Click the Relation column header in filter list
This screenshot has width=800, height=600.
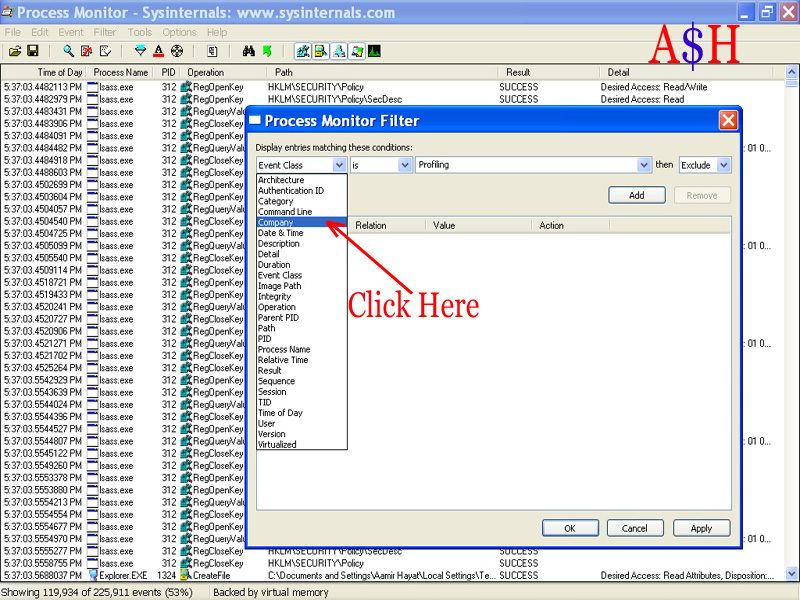(x=387, y=226)
